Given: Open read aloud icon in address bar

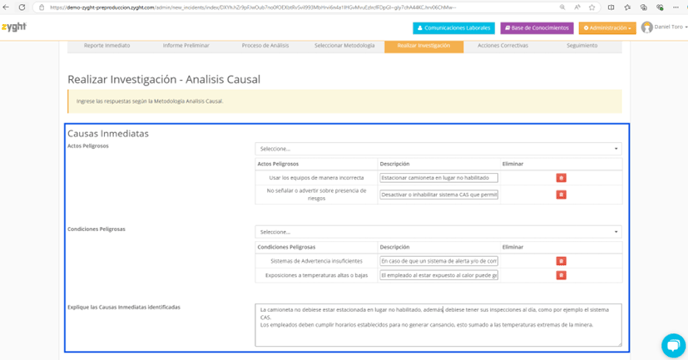Looking at the screenshot, I should coord(577,7).
